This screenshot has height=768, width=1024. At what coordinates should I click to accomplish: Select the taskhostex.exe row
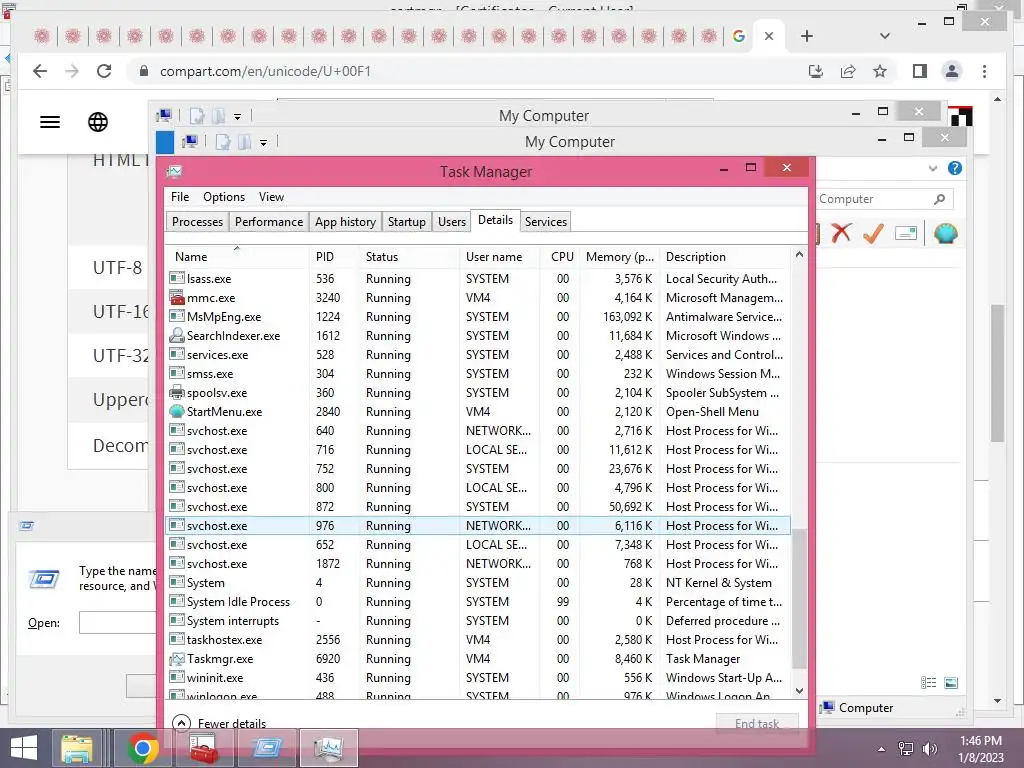[x=477, y=639]
